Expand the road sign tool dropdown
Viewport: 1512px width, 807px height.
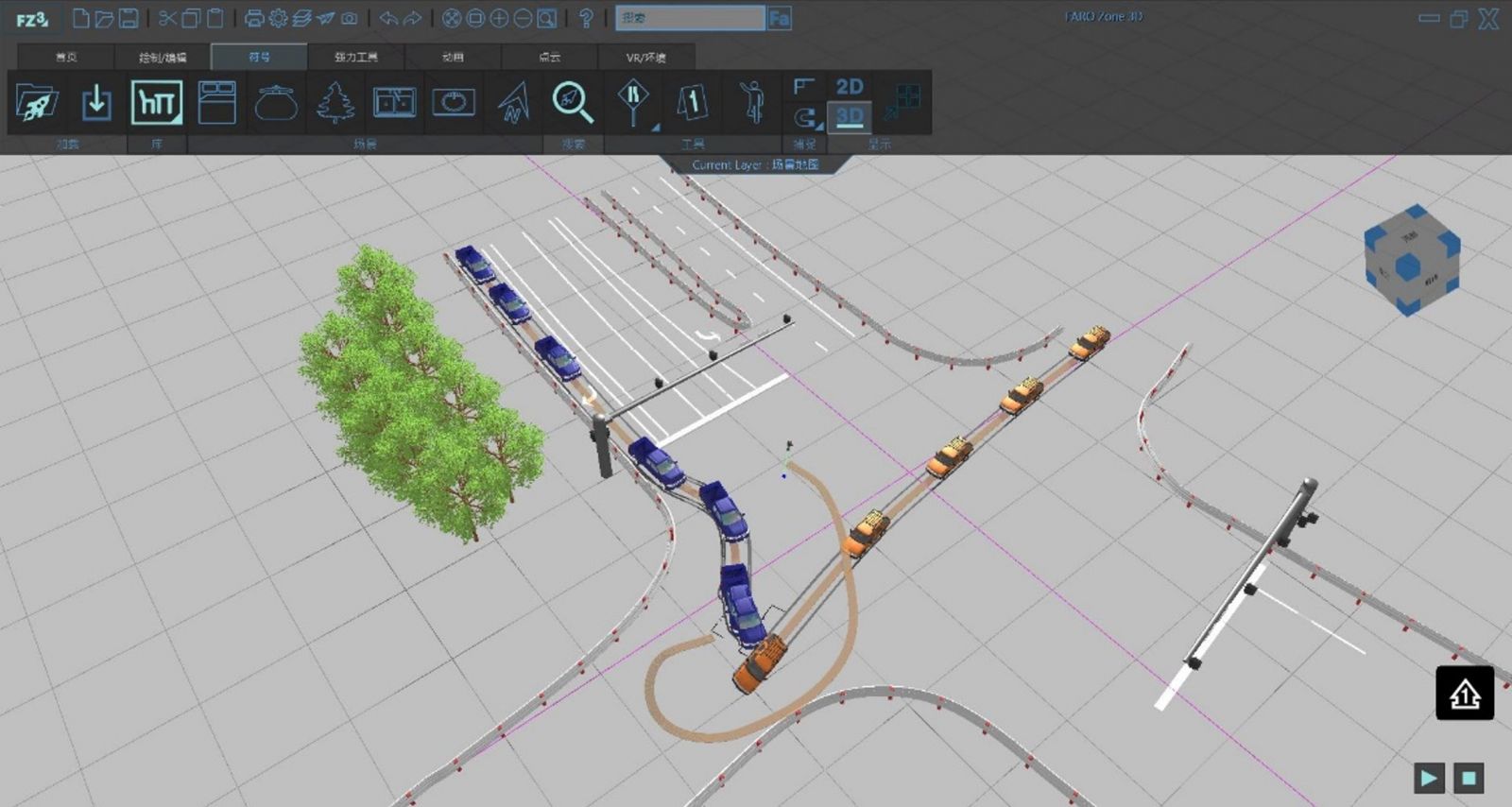click(x=655, y=126)
